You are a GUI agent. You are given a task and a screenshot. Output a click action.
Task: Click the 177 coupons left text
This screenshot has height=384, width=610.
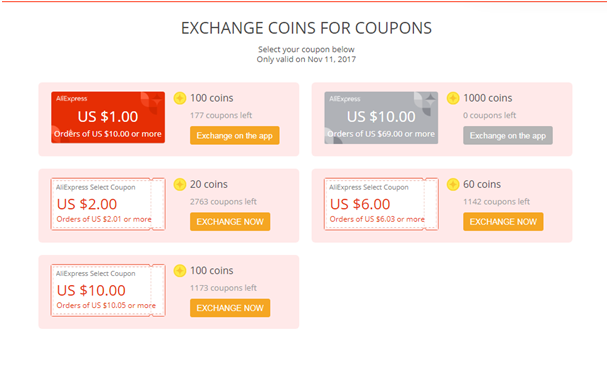coord(221,116)
